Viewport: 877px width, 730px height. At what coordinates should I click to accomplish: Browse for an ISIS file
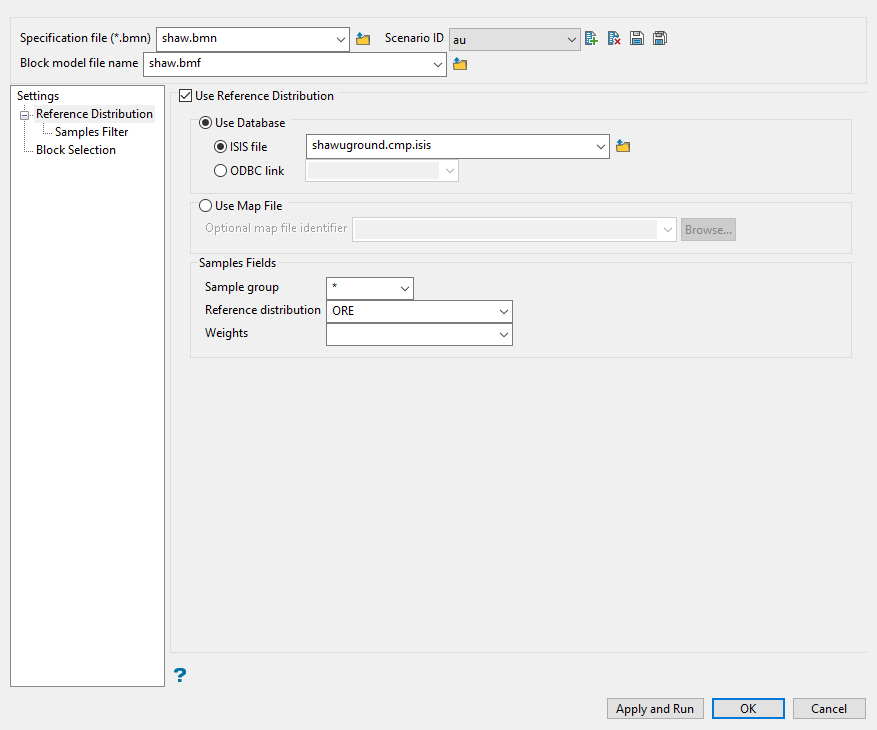coord(623,146)
